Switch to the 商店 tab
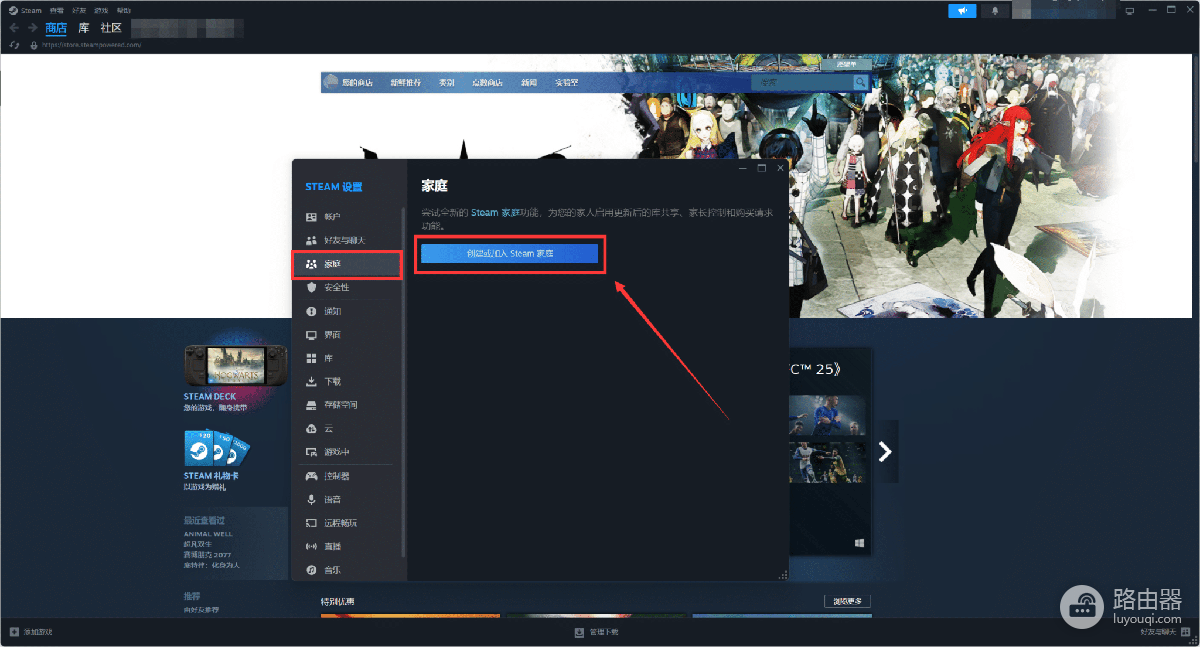The width and height of the screenshot is (1200, 647). click(x=56, y=28)
